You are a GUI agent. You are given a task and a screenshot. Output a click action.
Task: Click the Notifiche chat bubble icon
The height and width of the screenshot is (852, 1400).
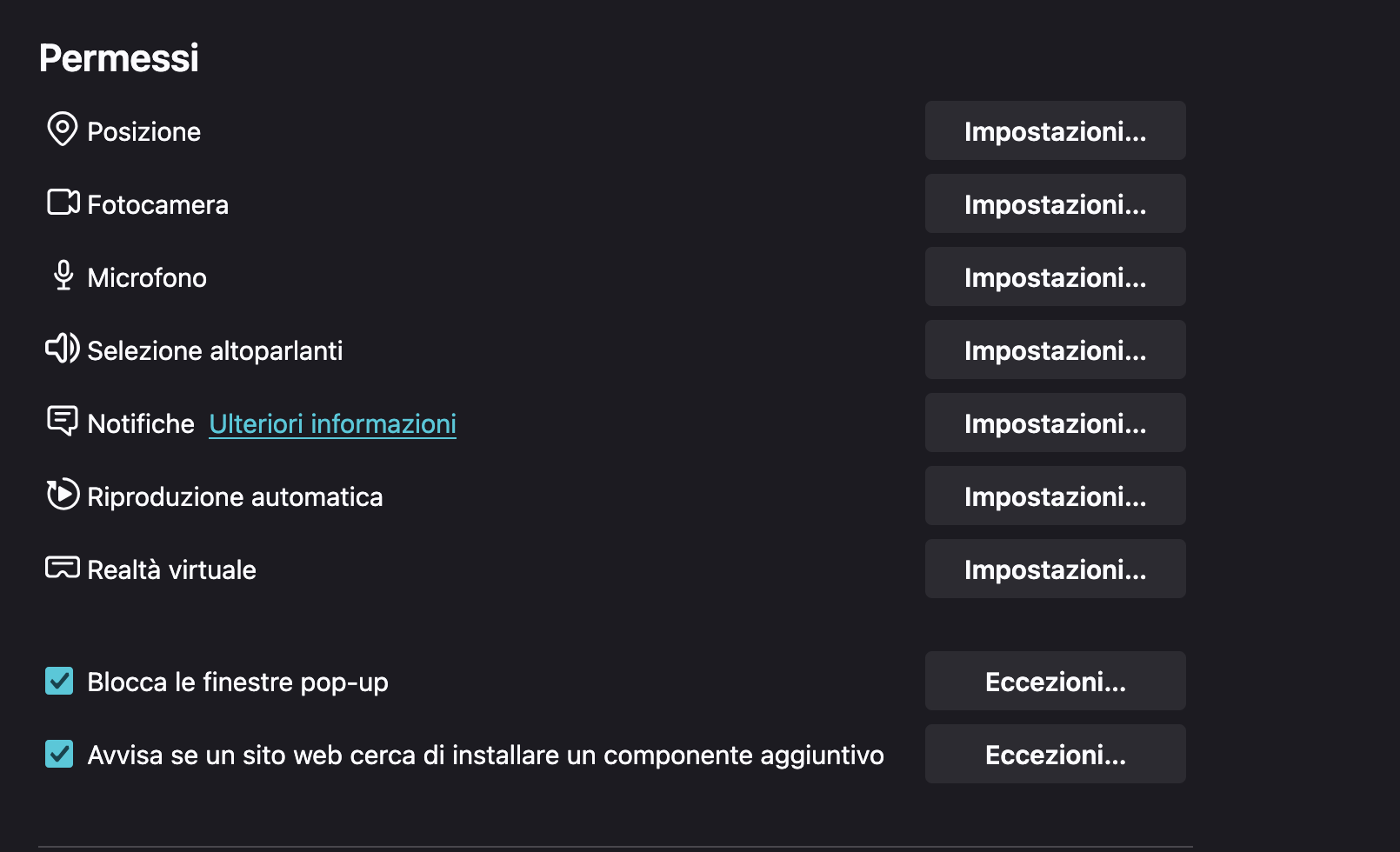click(x=62, y=422)
